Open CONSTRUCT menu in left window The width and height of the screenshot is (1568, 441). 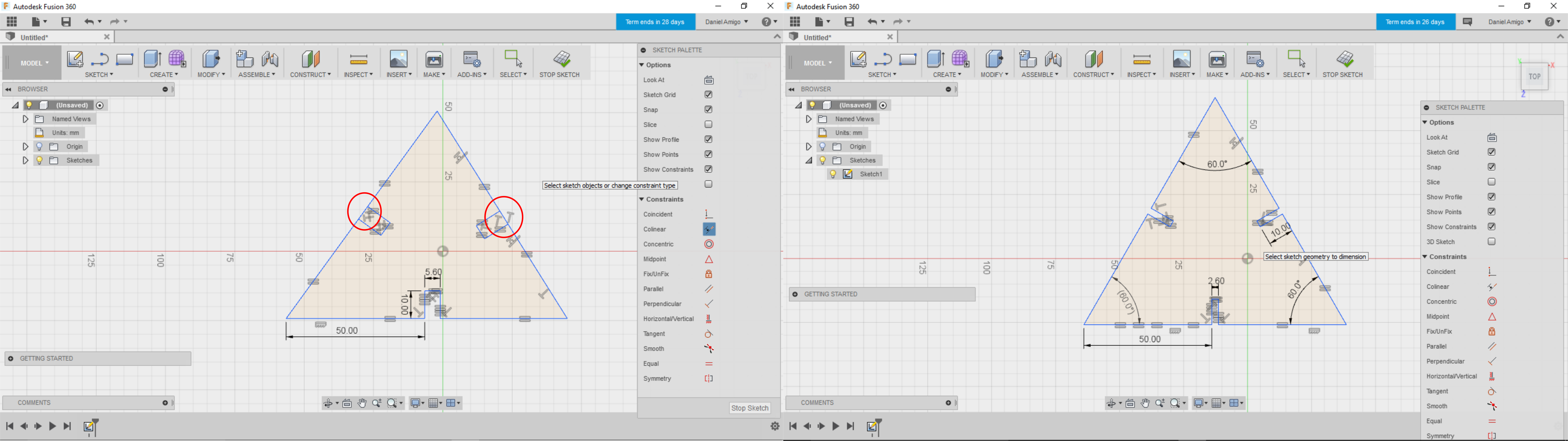click(310, 75)
